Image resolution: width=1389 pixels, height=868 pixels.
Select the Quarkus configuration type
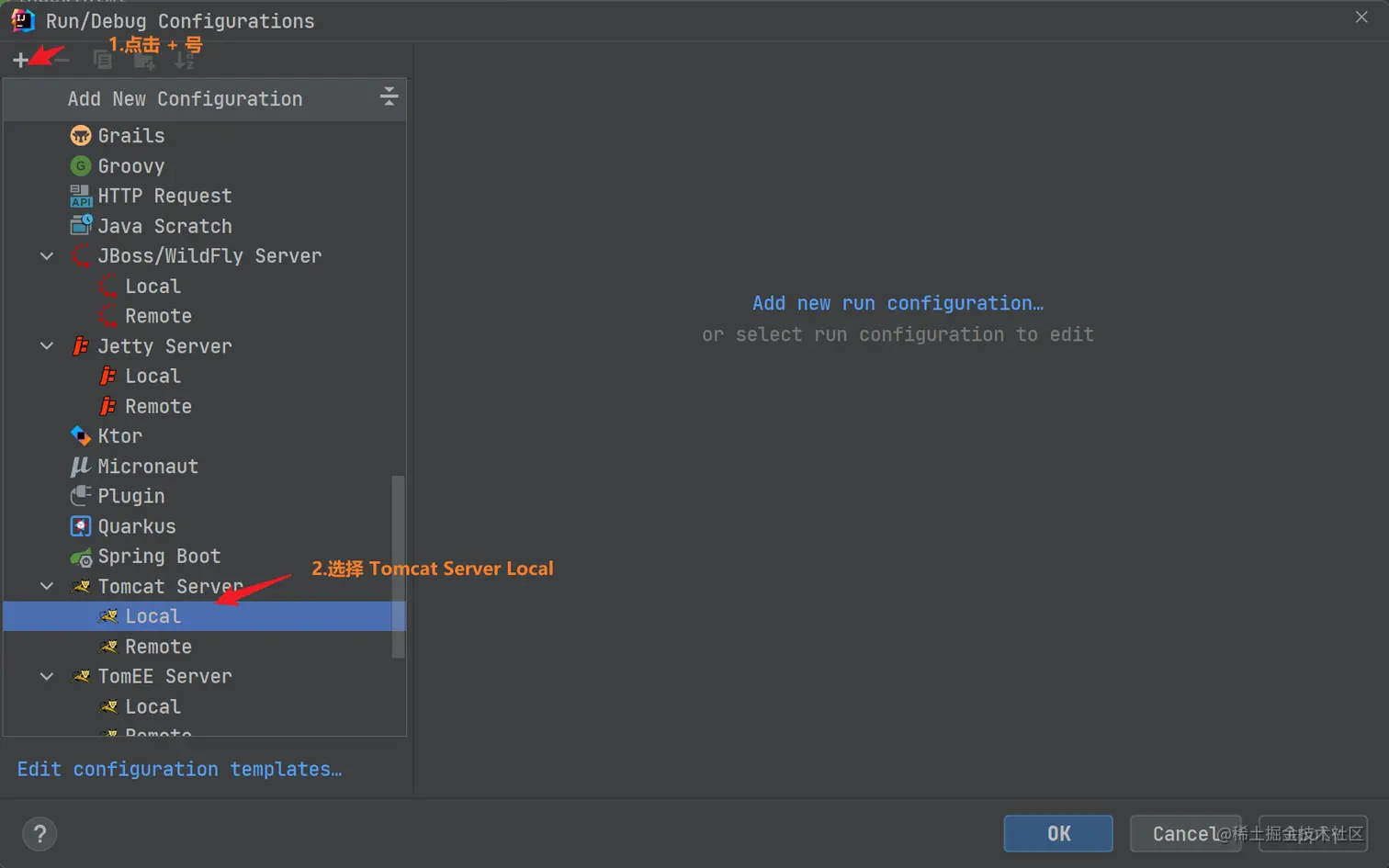click(x=204, y=526)
